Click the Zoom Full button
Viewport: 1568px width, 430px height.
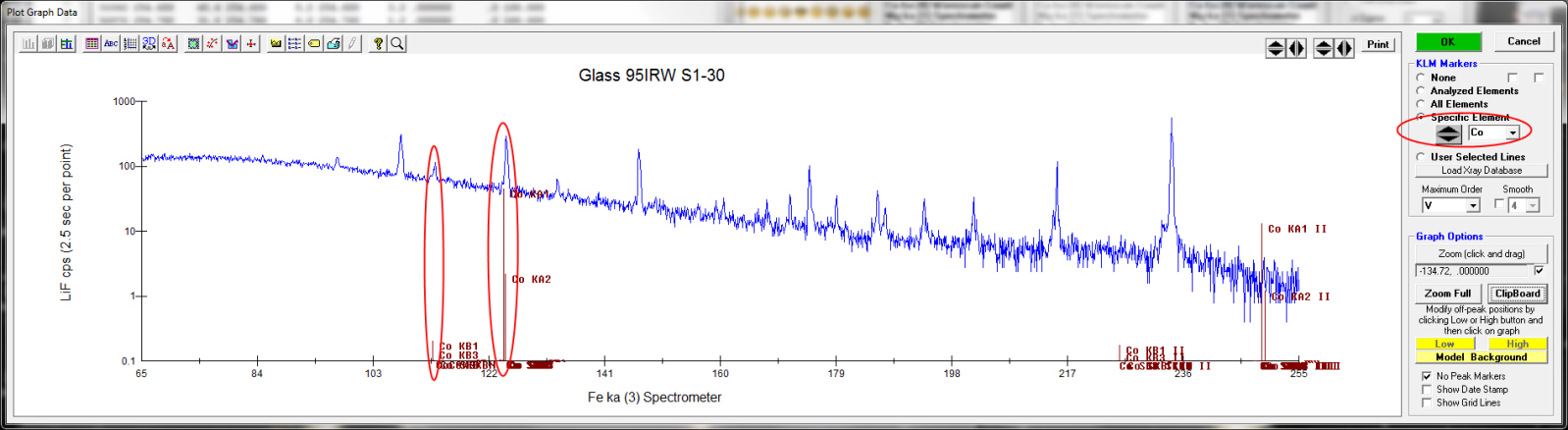tap(1447, 294)
